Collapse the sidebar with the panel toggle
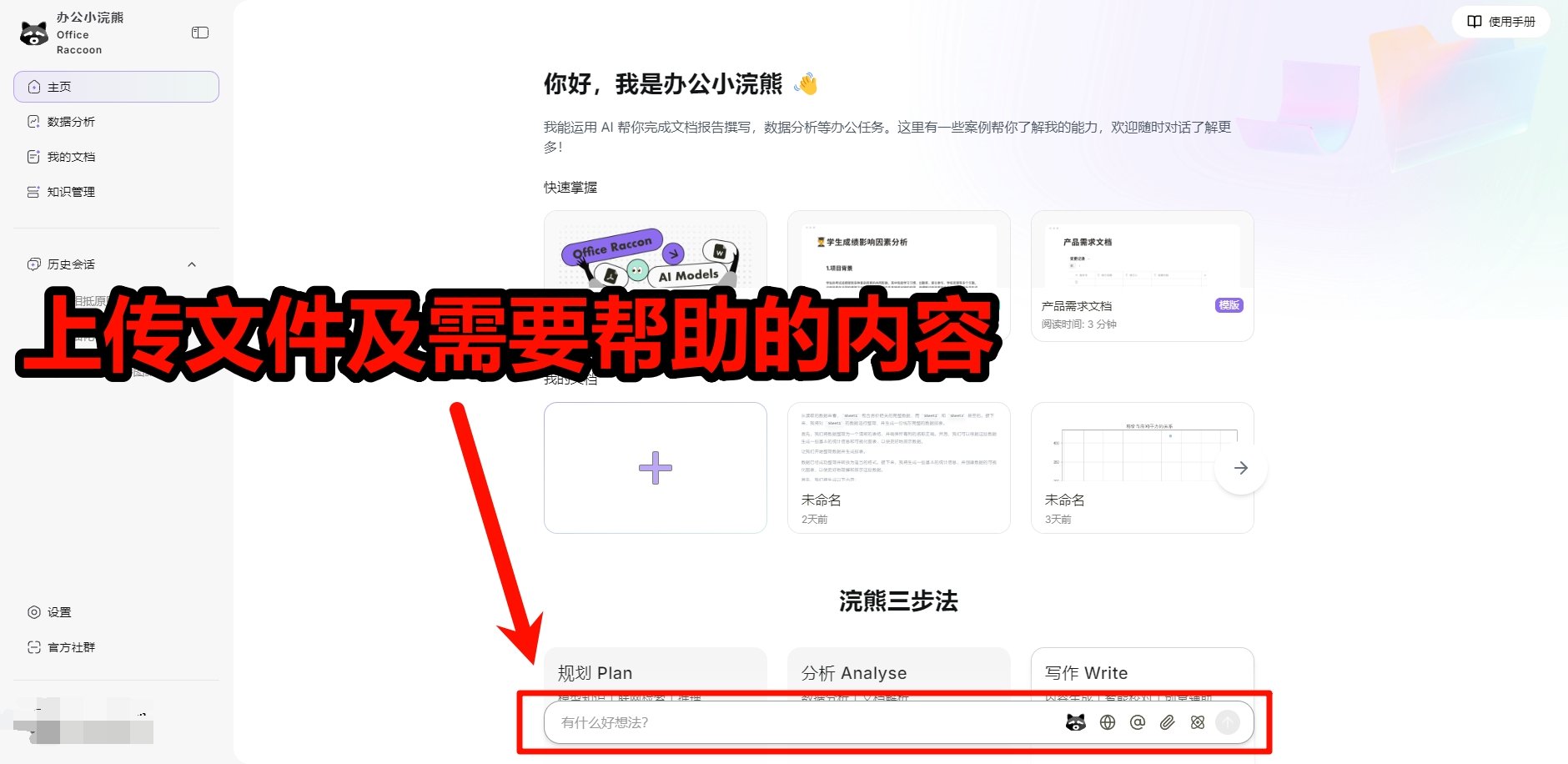The width and height of the screenshot is (1568, 764). coord(199,32)
